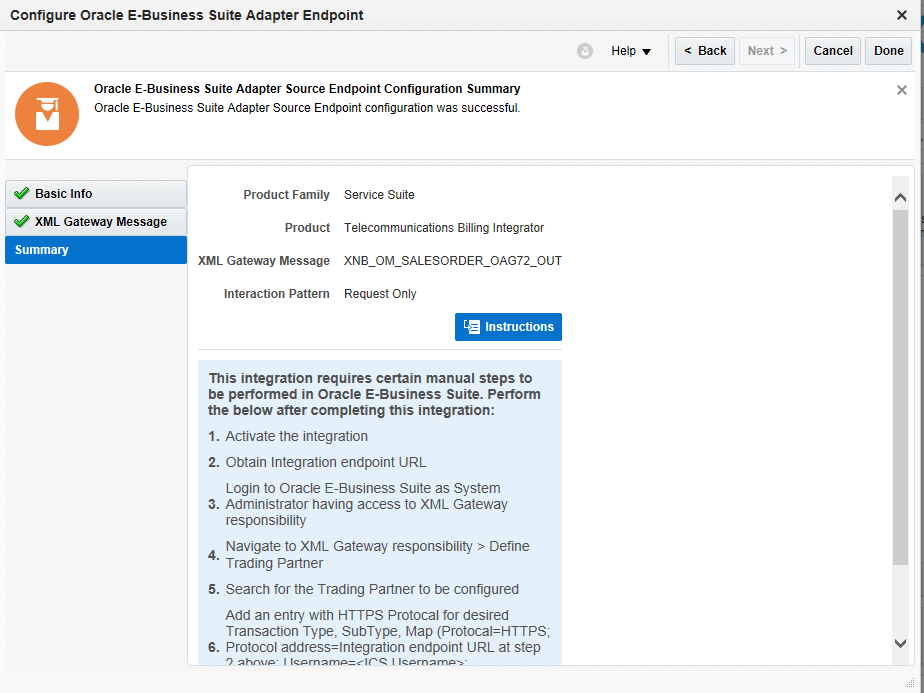Click the orange adapter icon in the summary banner
This screenshot has width=924, height=693.
(x=47, y=114)
